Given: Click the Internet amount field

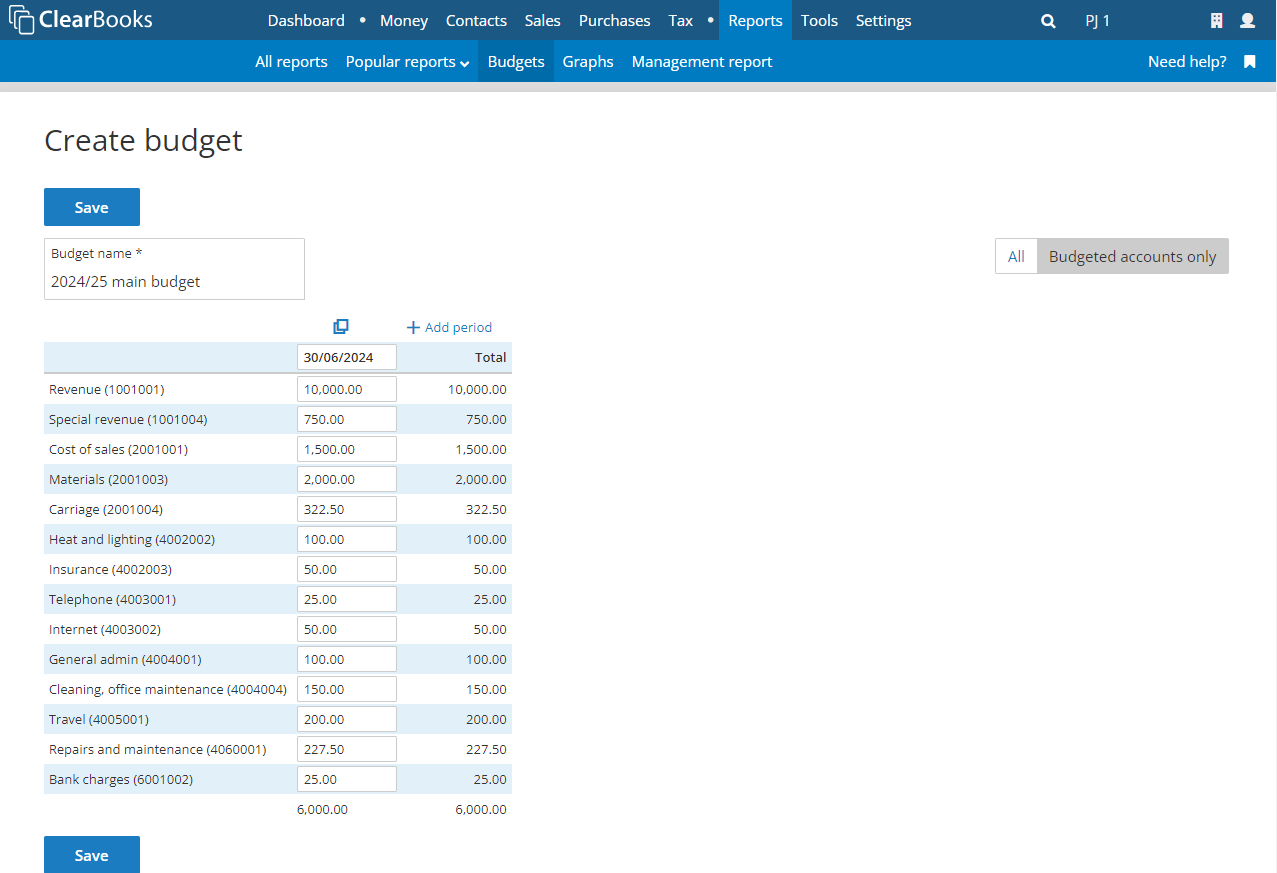Looking at the screenshot, I should click(x=347, y=629).
